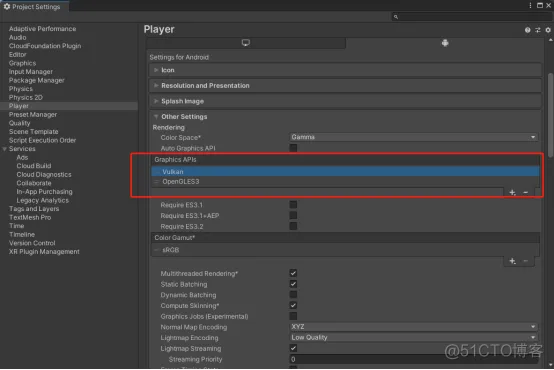Enable Require ES3.1 checkbox
554x370 pixels.
(x=293, y=205)
